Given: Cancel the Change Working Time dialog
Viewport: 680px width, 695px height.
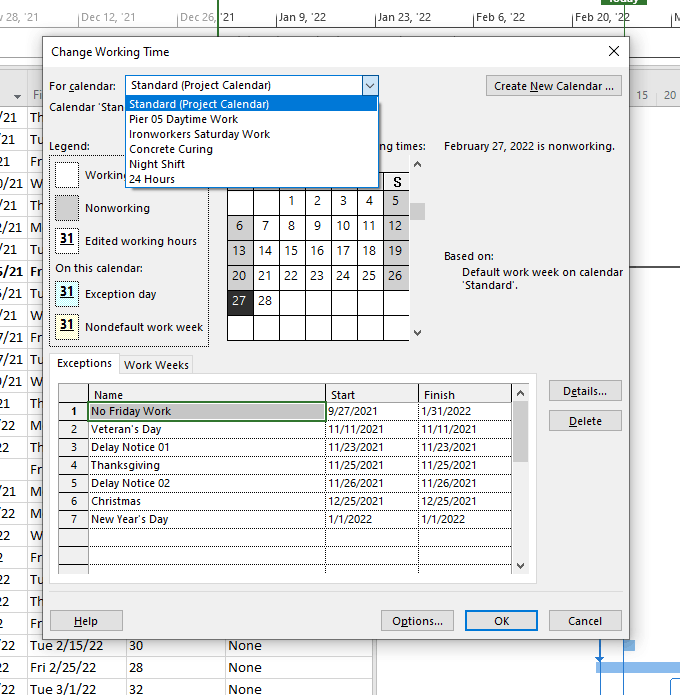Looking at the screenshot, I should (585, 621).
